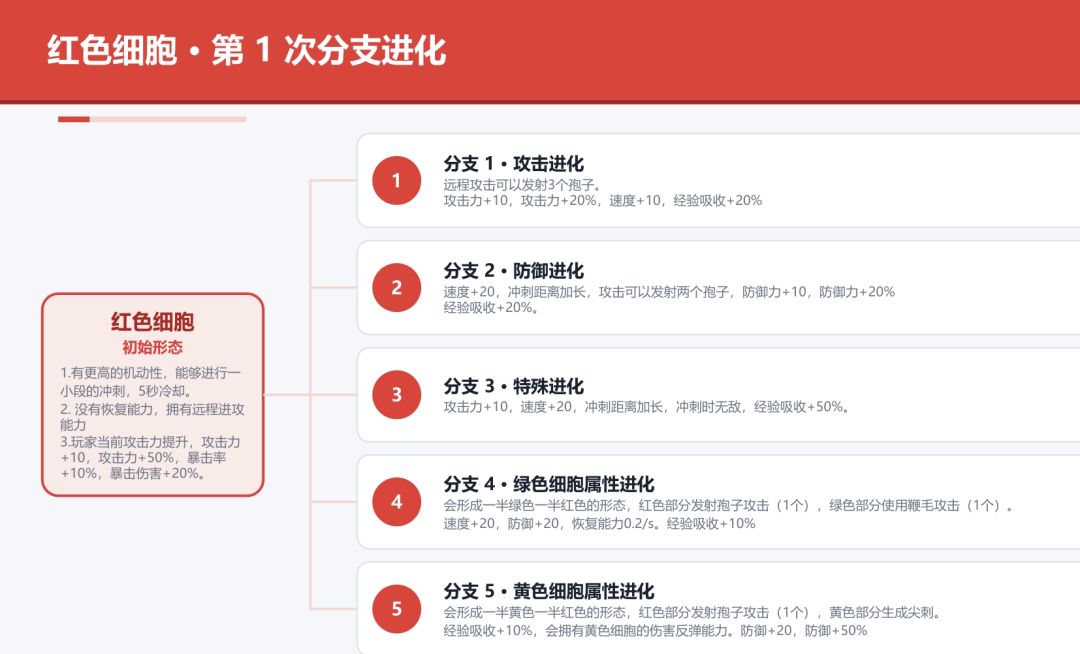
Task: Click the line 远程攻击可以发射3个孢子。
Action: pos(524,184)
